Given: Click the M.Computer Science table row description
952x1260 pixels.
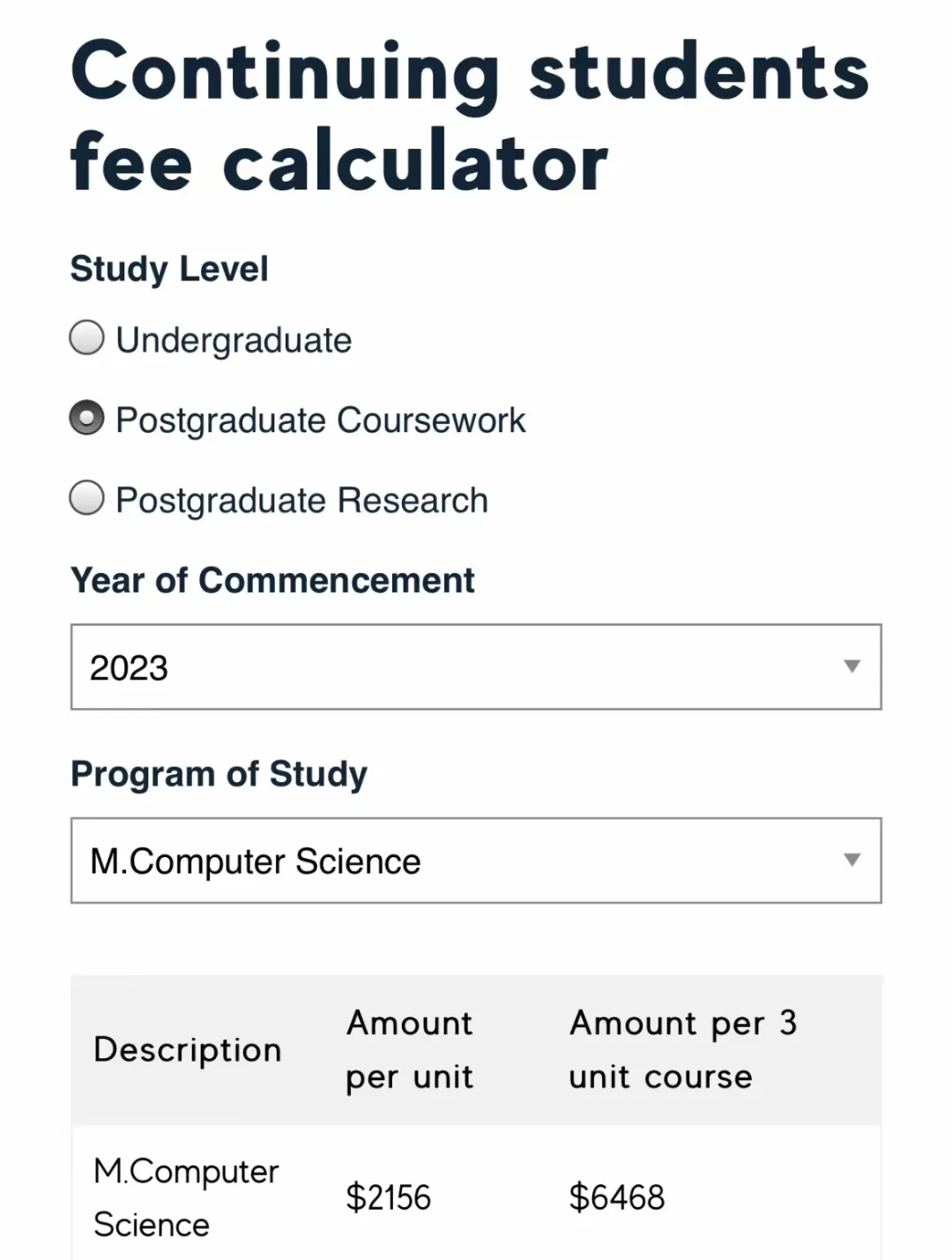Looking at the screenshot, I should point(186,1197).
